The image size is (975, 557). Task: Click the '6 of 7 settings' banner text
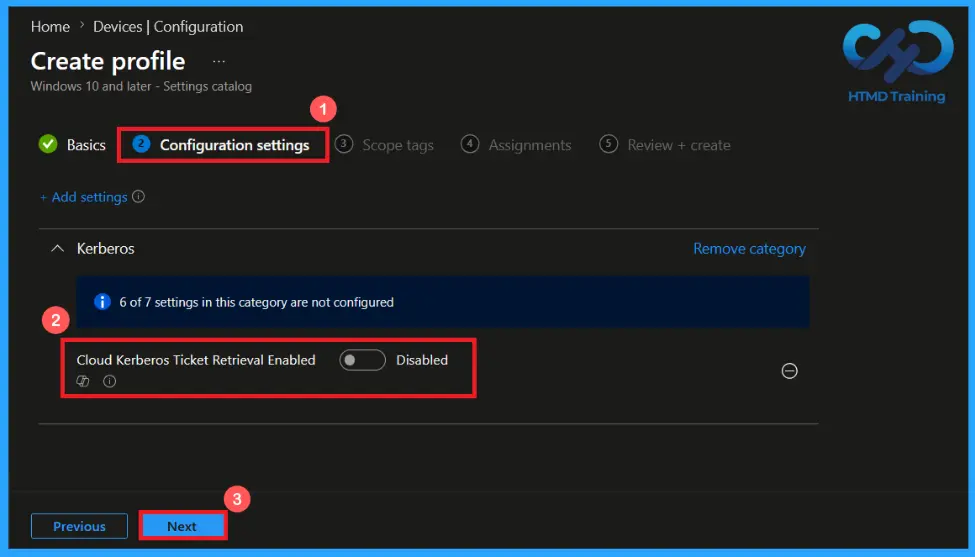pos(256,302)
